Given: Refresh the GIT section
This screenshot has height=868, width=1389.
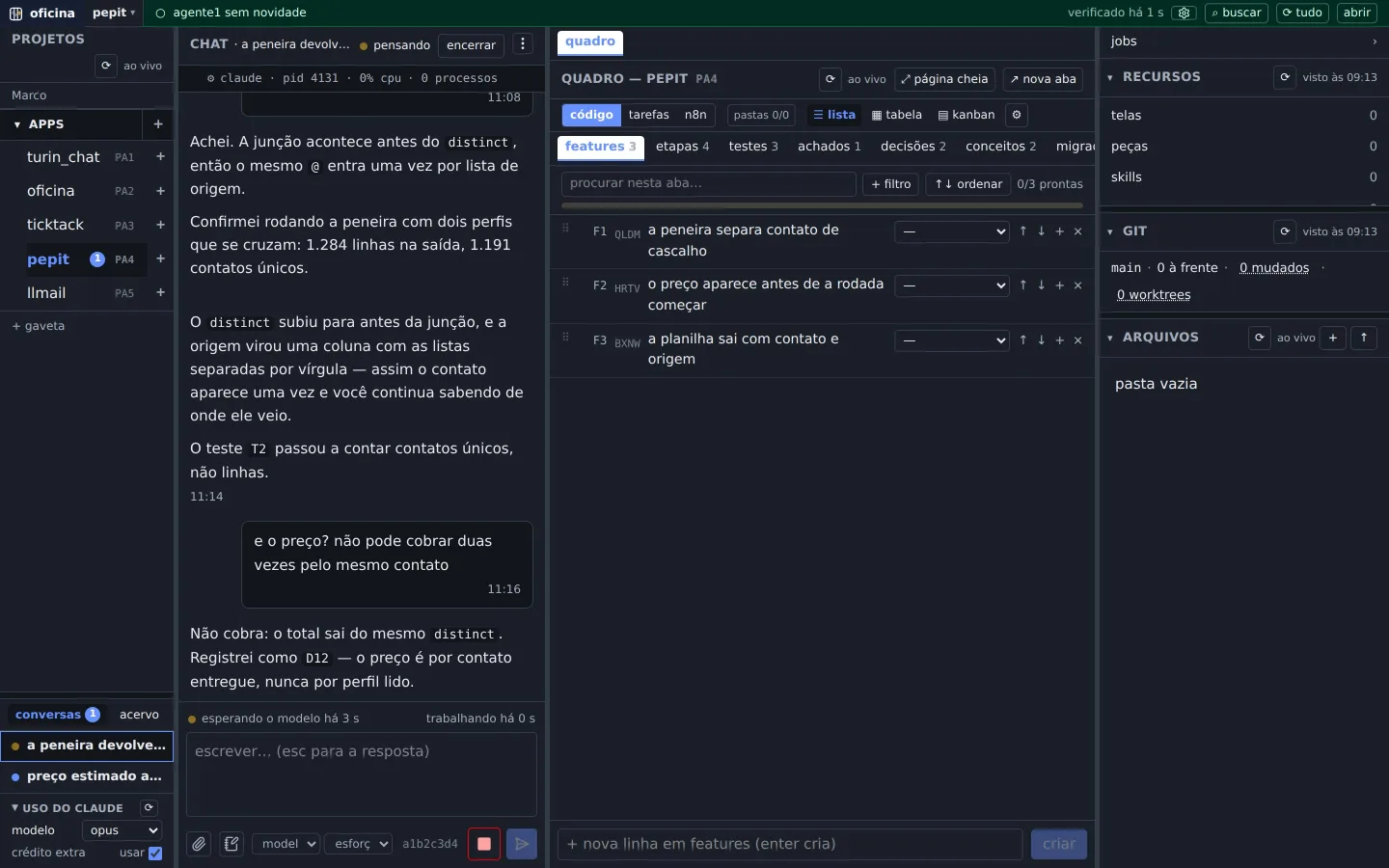Looking at the screenshot, I should 1285,231.
